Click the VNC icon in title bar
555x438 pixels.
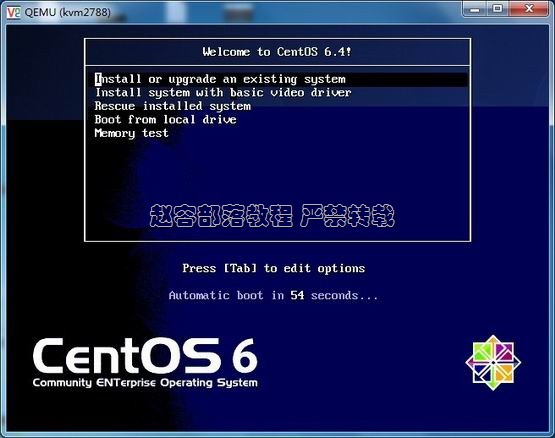tap(13, 12)
